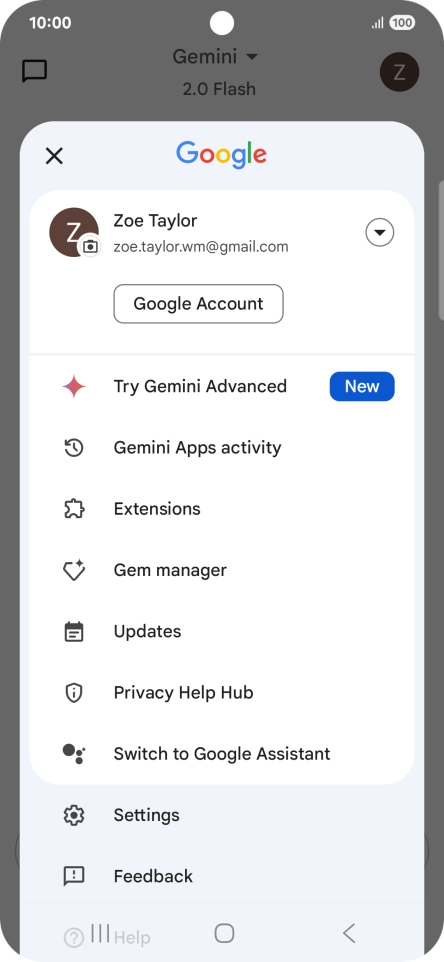Close the Google account panel

click(55, 156)
